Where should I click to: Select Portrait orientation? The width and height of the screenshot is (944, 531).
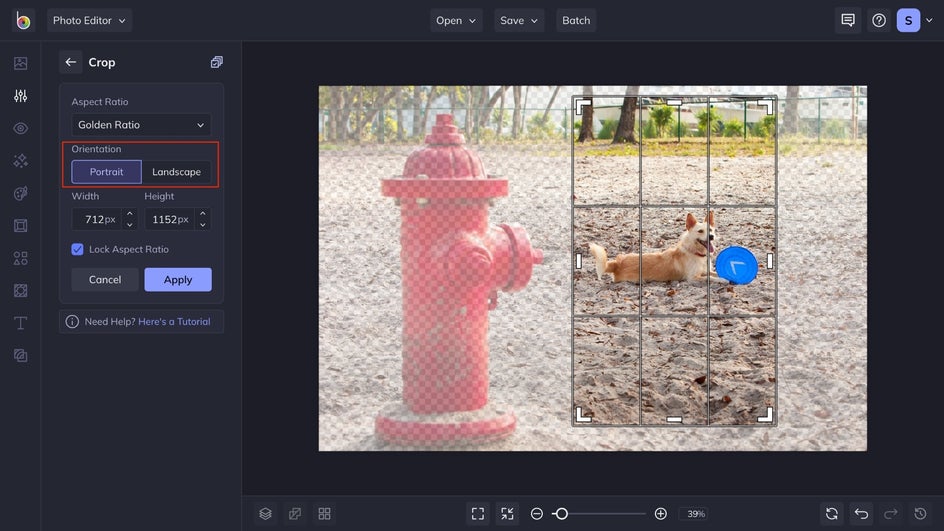[107, 172]
